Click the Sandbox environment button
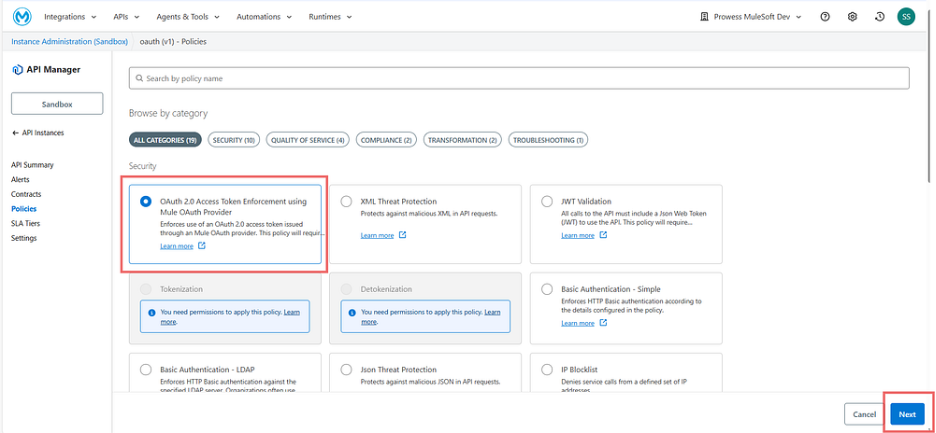The image size is (936, 433). (x=57, y=104)
